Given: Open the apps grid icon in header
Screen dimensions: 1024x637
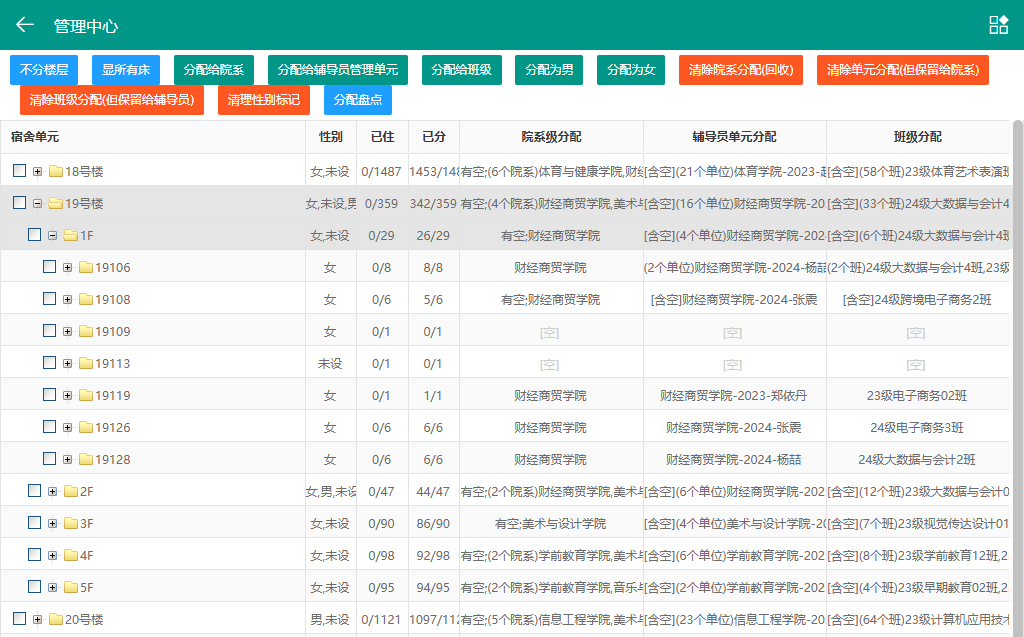Looking at the screenshot, I should click(x=999, y=25).
